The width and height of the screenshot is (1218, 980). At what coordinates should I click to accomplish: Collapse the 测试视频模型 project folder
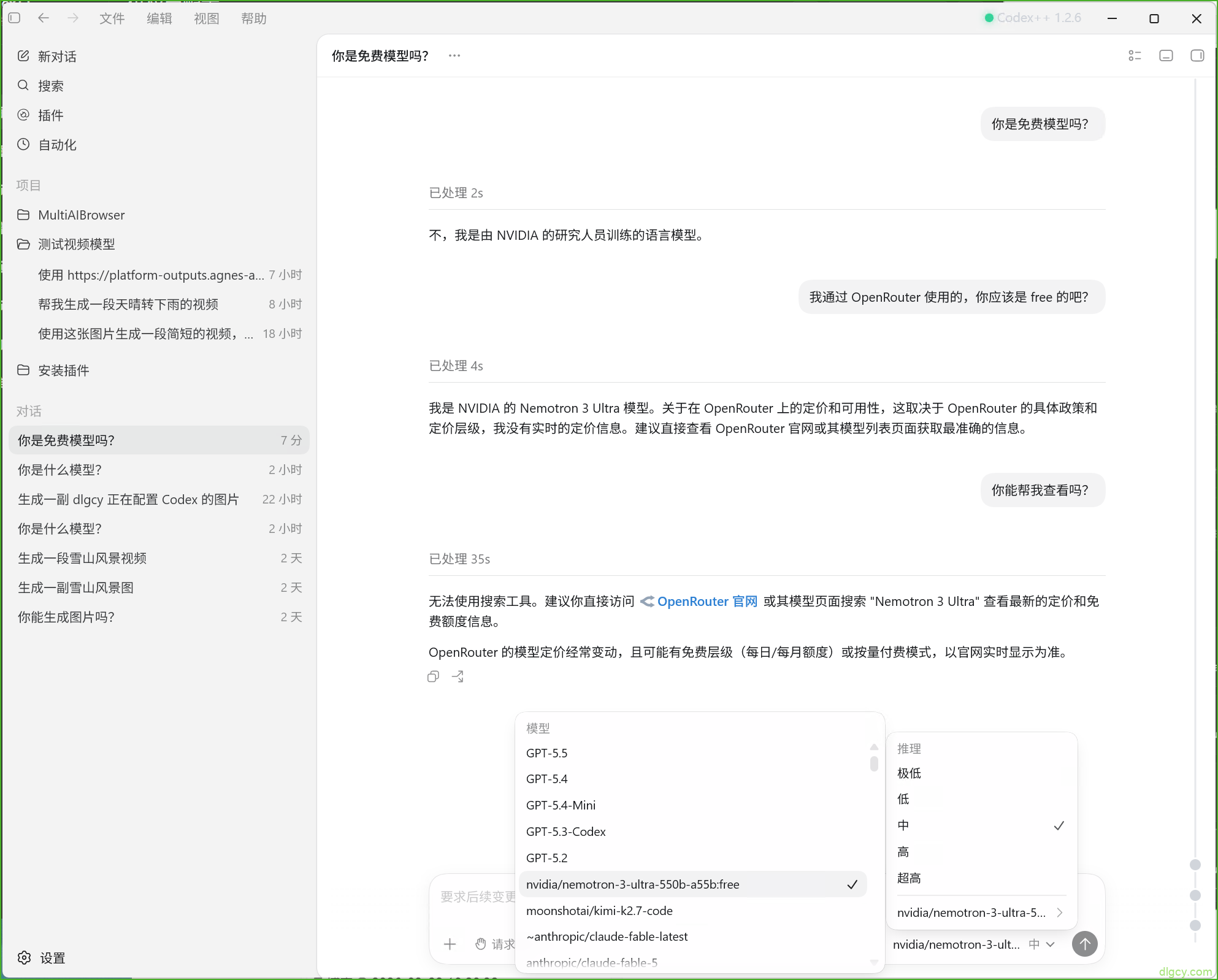point(158,244)
